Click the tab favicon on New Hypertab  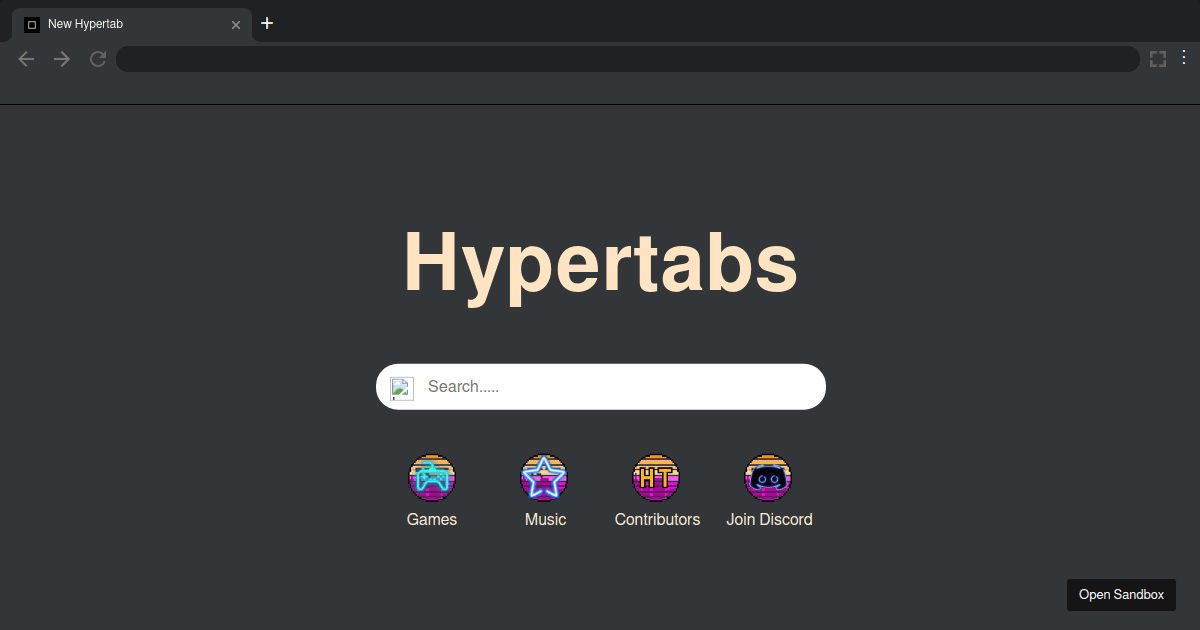click(31, 24)
